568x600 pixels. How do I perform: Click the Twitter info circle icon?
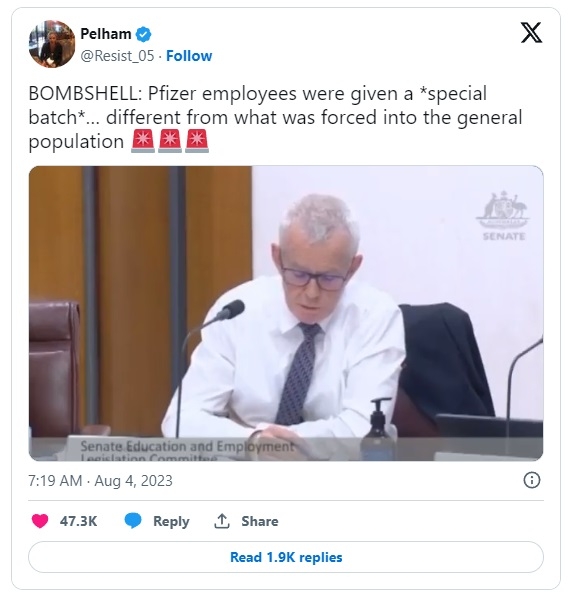(532, 480)
